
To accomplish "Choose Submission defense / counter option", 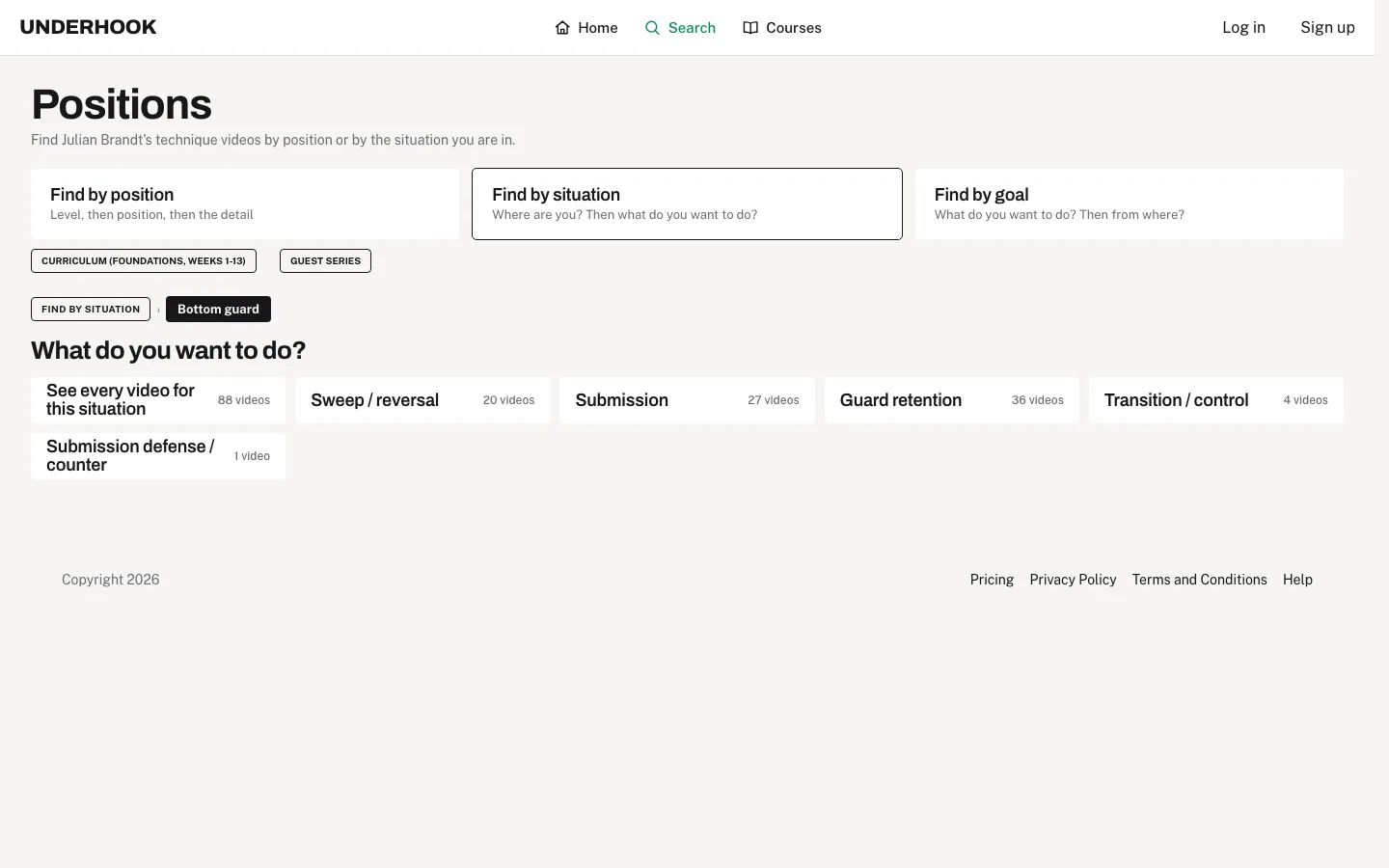I will (158, 456).
